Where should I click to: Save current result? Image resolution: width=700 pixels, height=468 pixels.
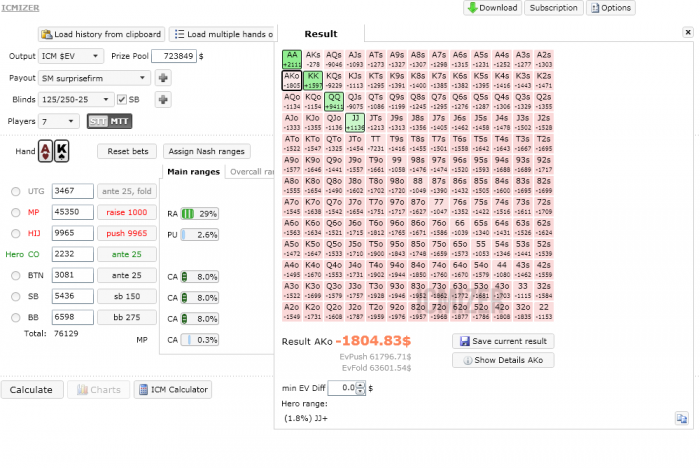click(x=503, y=341)
